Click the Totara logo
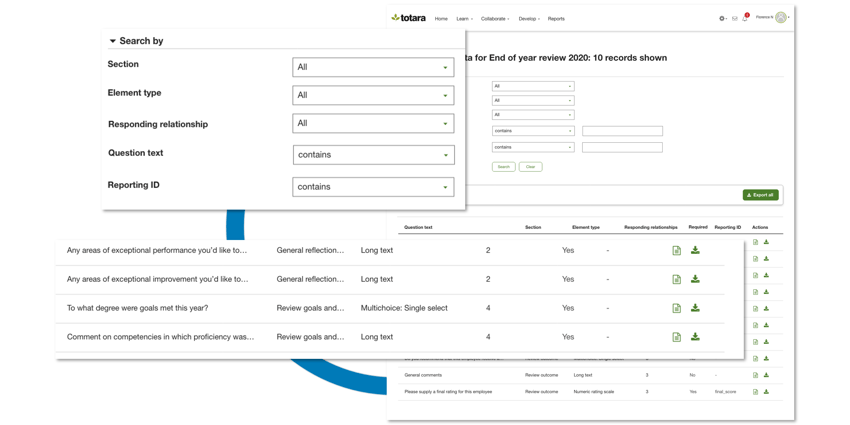This screenshot has height=425, width=850. tap(409, 18)
